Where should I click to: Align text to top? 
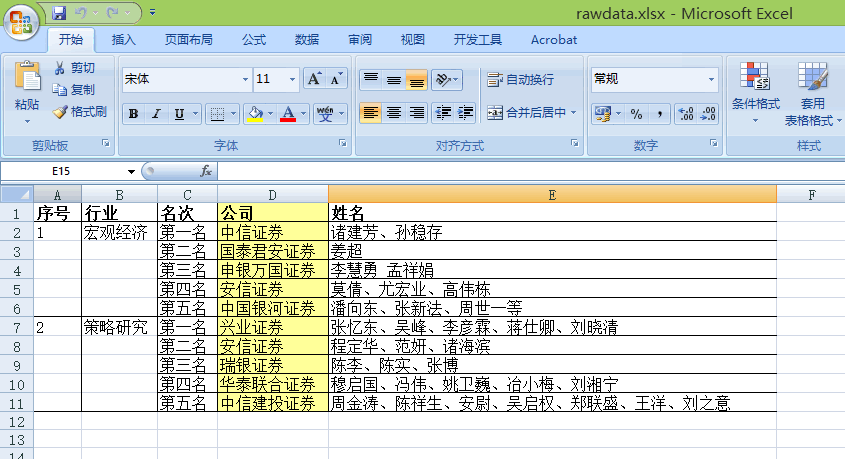tap(371, 80)
